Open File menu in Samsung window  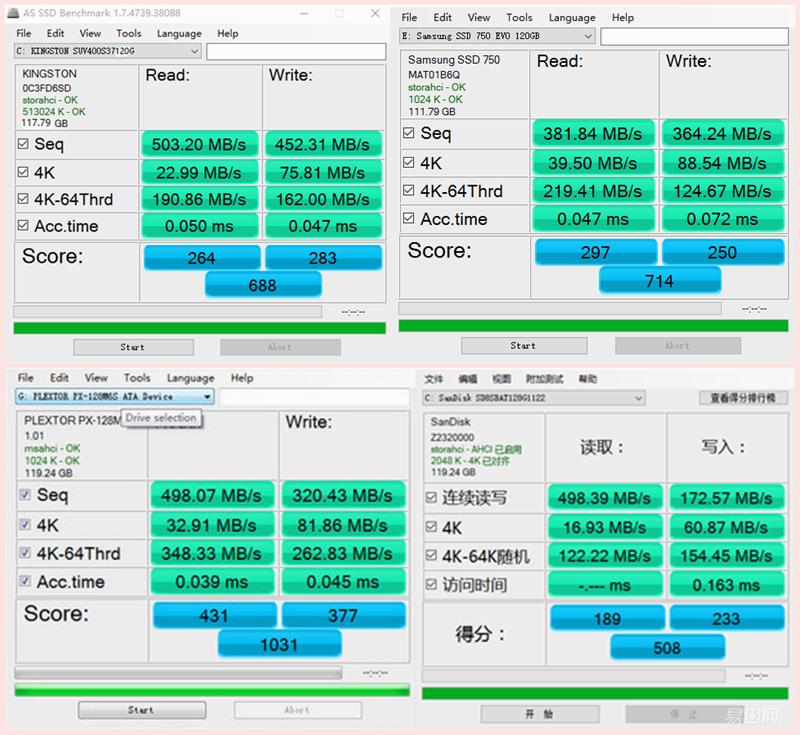(x=409, y=17)
